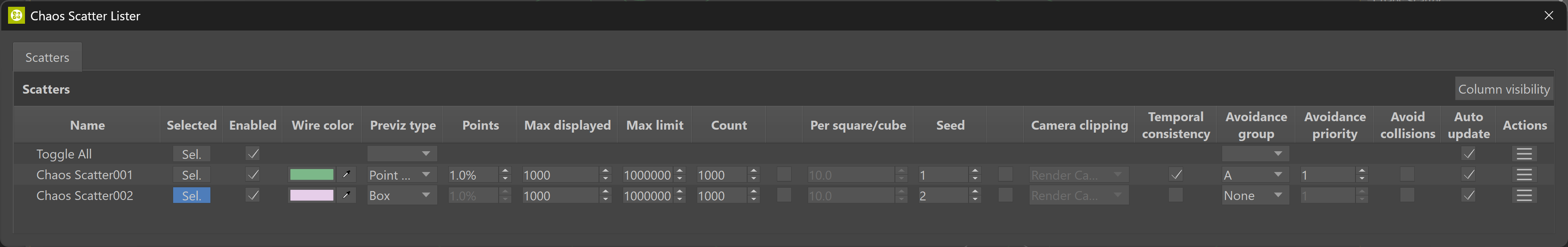Switch to the Scatters tab

point(47,57)
